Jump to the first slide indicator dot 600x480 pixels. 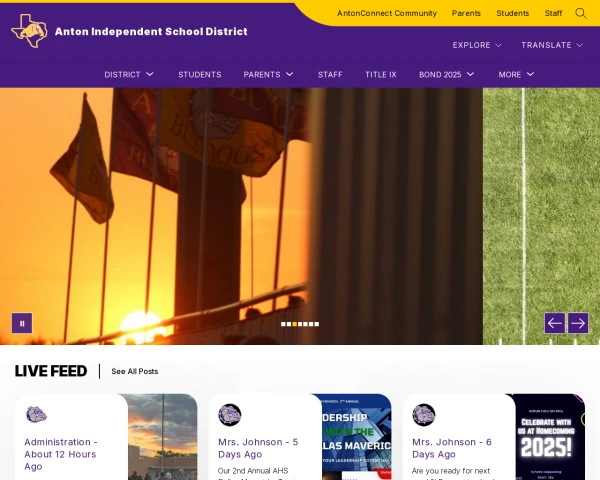[x=283, y=324]
